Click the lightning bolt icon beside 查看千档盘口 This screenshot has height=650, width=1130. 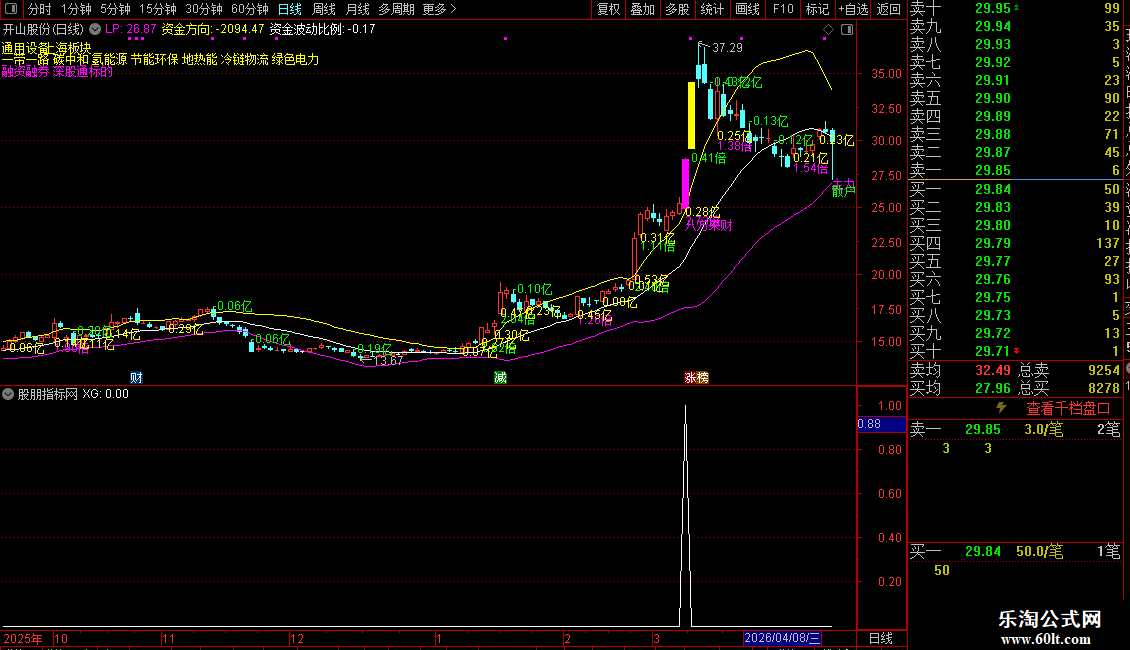[1001, 408]
